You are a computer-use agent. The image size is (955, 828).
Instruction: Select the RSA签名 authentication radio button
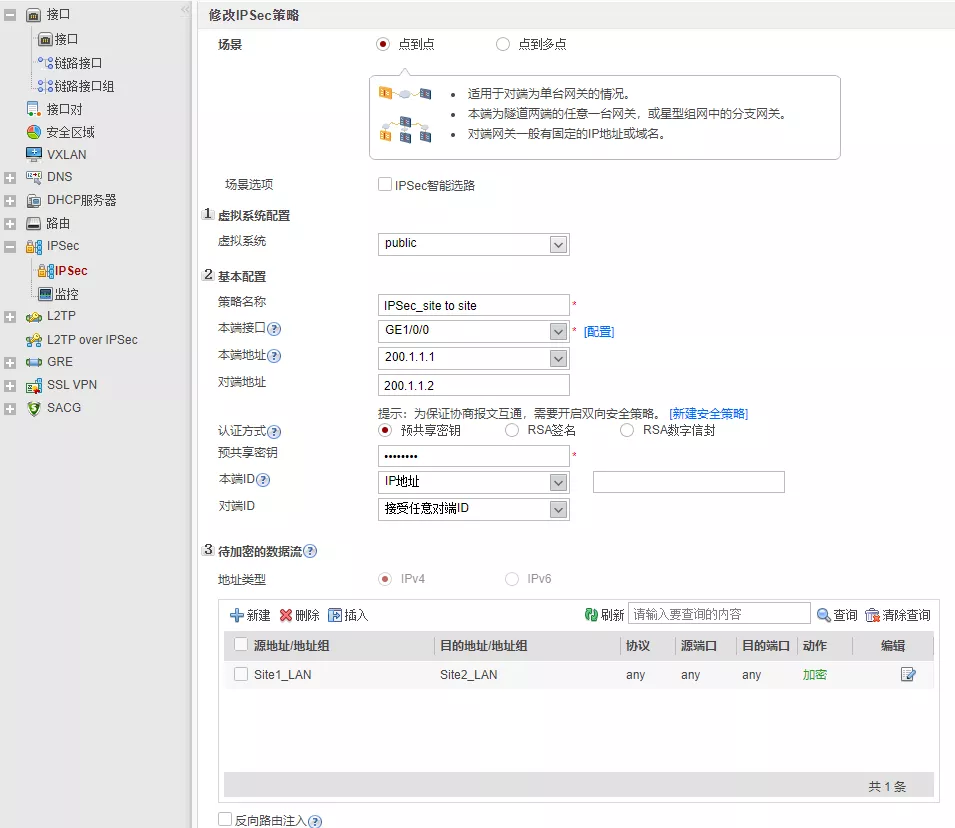click(512, 431)
